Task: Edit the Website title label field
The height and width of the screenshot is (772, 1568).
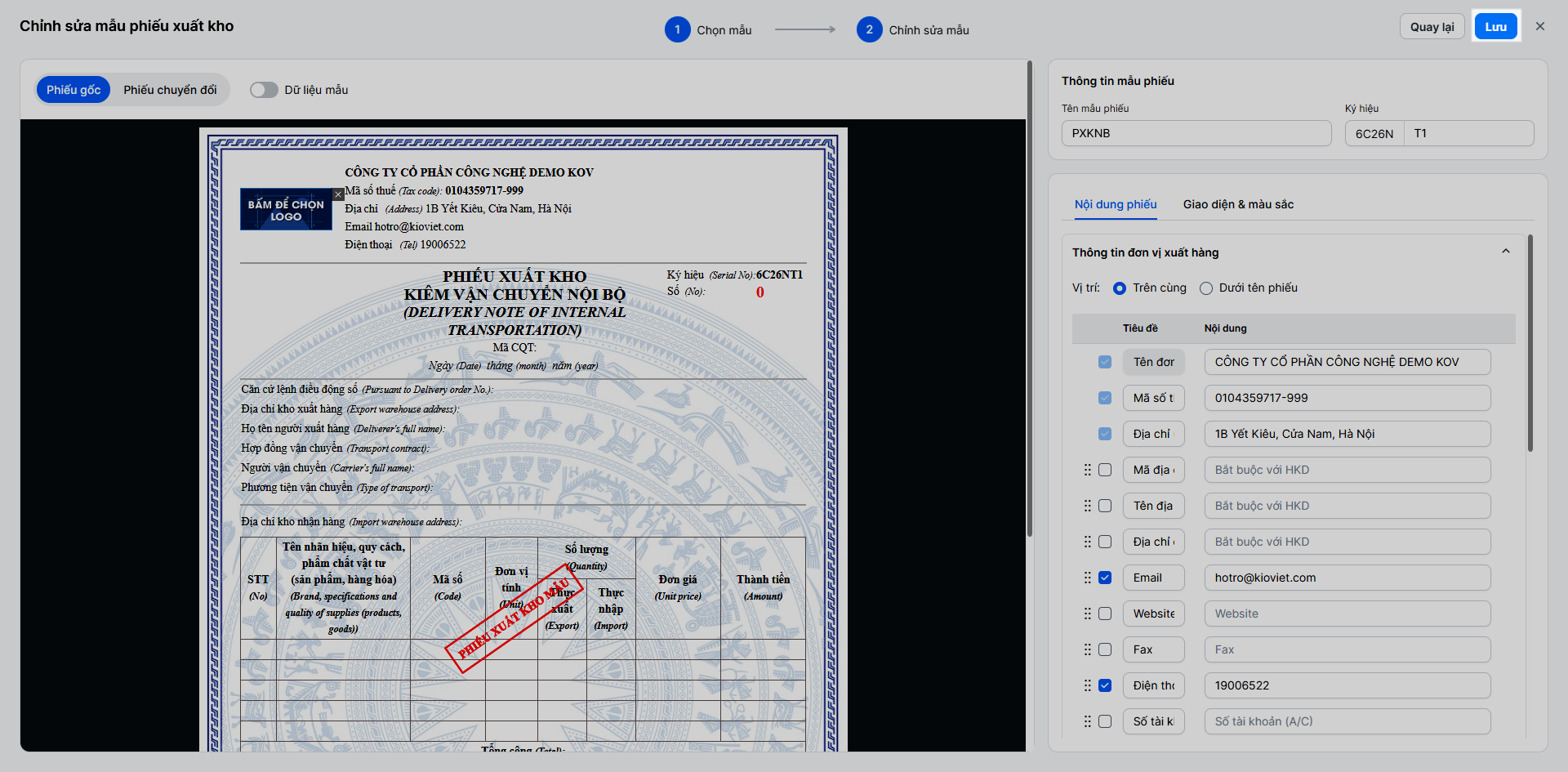Action: 1153,614
